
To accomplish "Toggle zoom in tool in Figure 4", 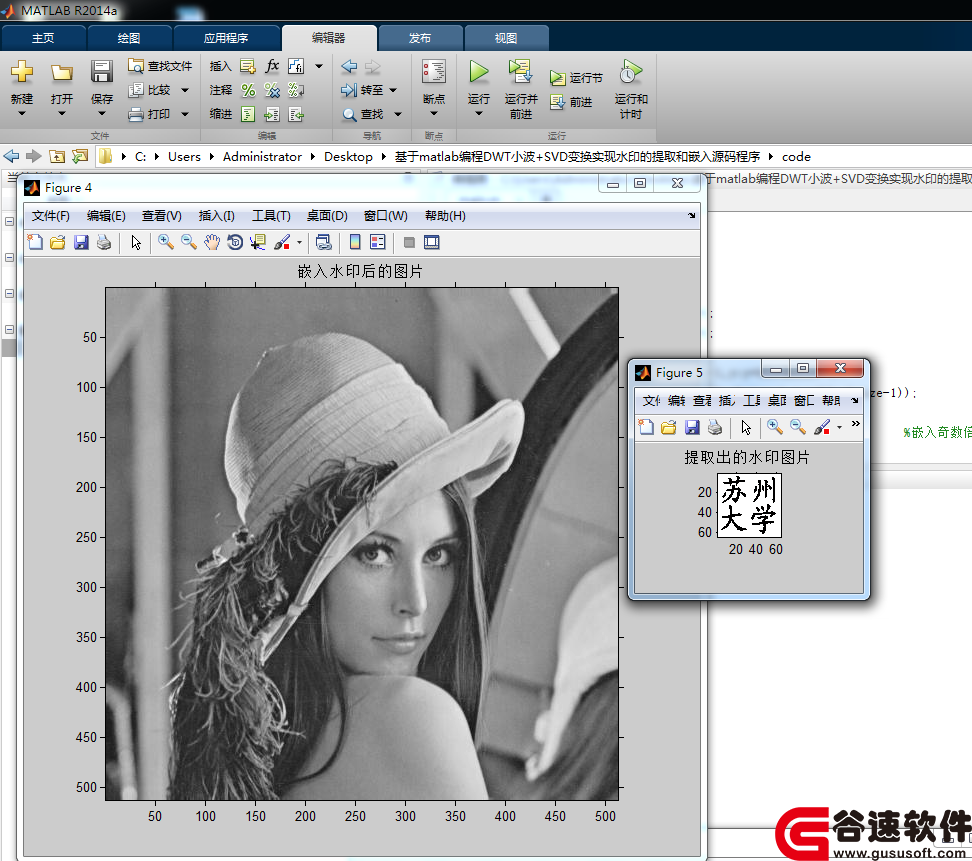I will (166, 242).
